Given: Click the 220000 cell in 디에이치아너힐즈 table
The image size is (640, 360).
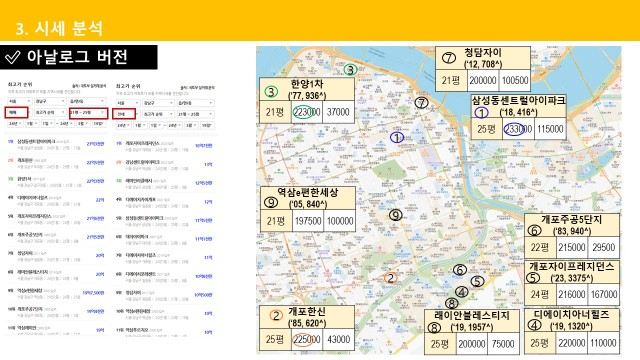Looking at the screenshot, I should point(571,343).
